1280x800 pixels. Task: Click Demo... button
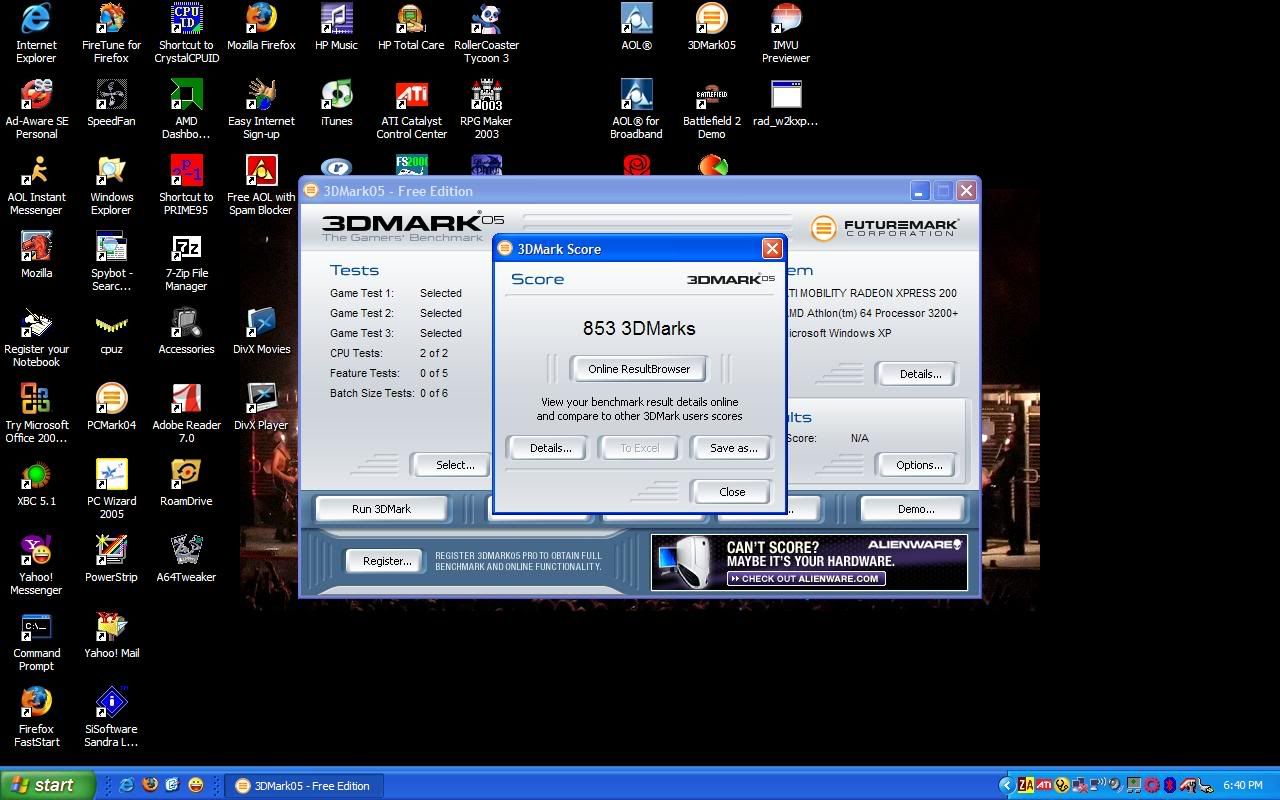pos(915,509)
